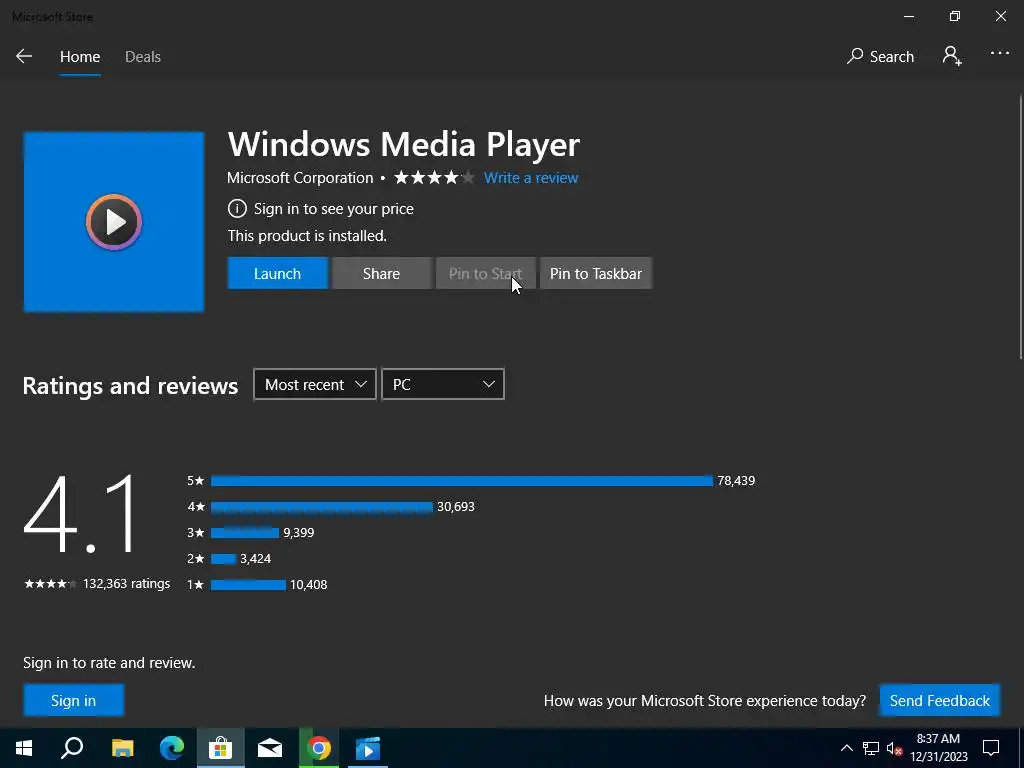Click the info icon beside sign-in price
Viewport: 1024px width, 768px height.
point(236,209)
